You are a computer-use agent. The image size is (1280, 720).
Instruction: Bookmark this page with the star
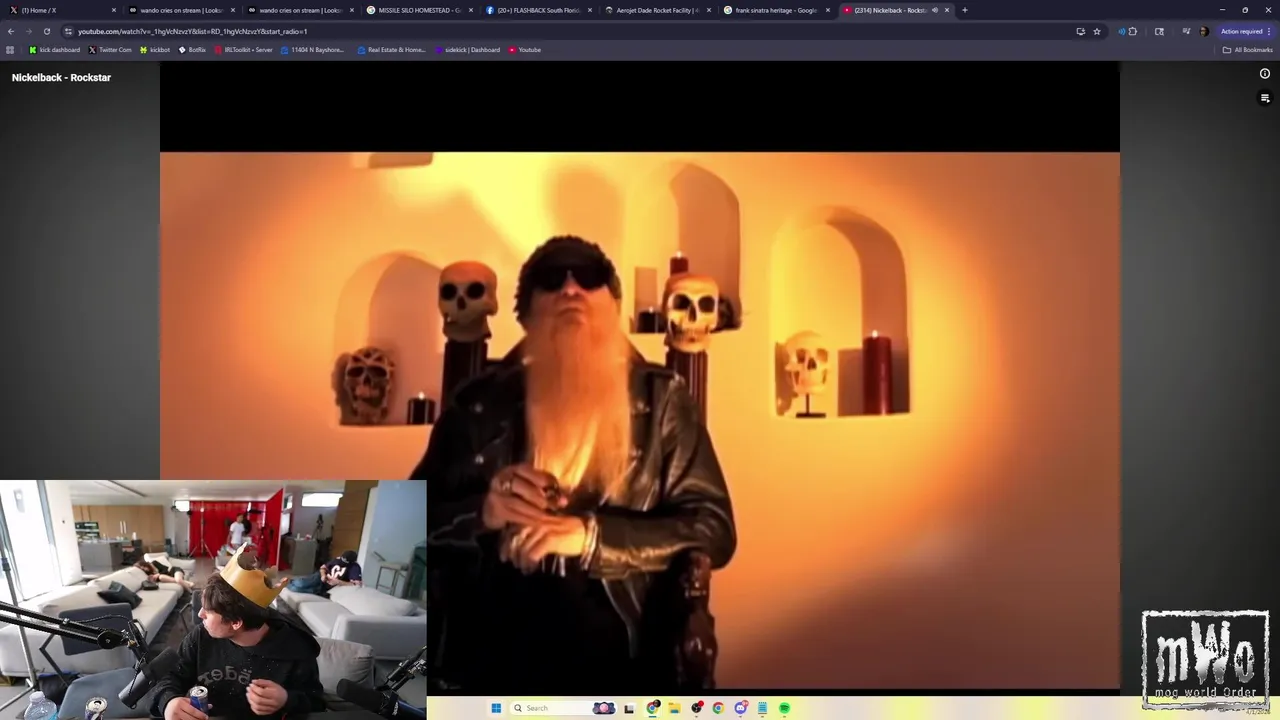1097,31
